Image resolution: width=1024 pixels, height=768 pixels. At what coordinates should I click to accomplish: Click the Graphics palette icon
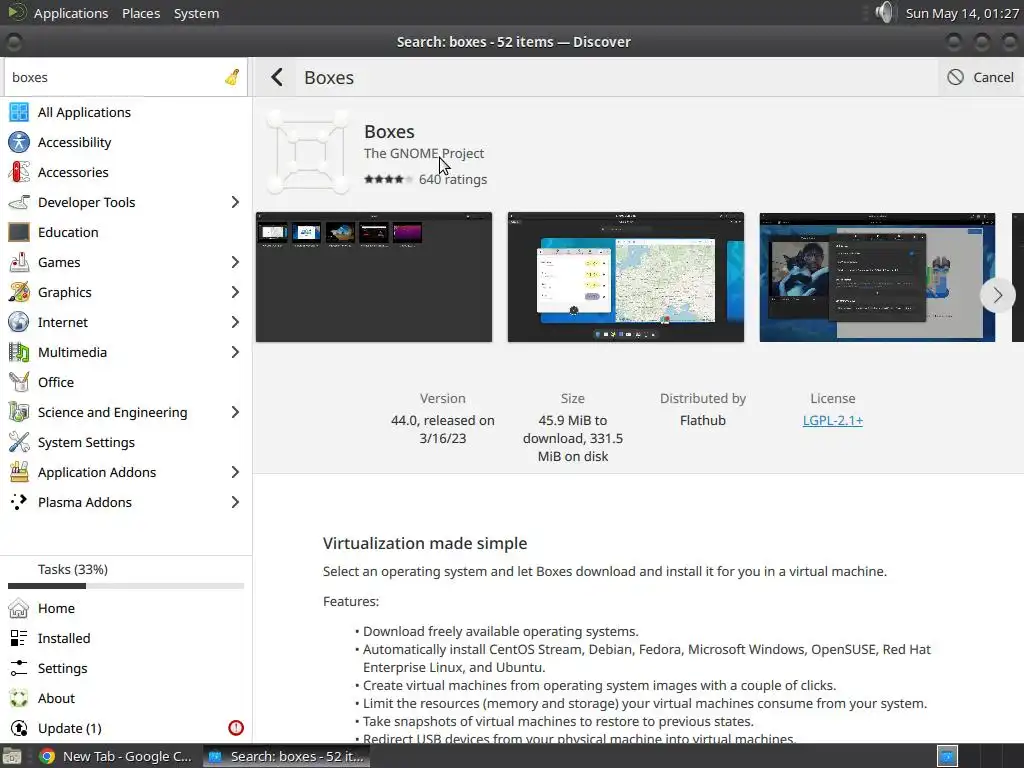(19, 293)
